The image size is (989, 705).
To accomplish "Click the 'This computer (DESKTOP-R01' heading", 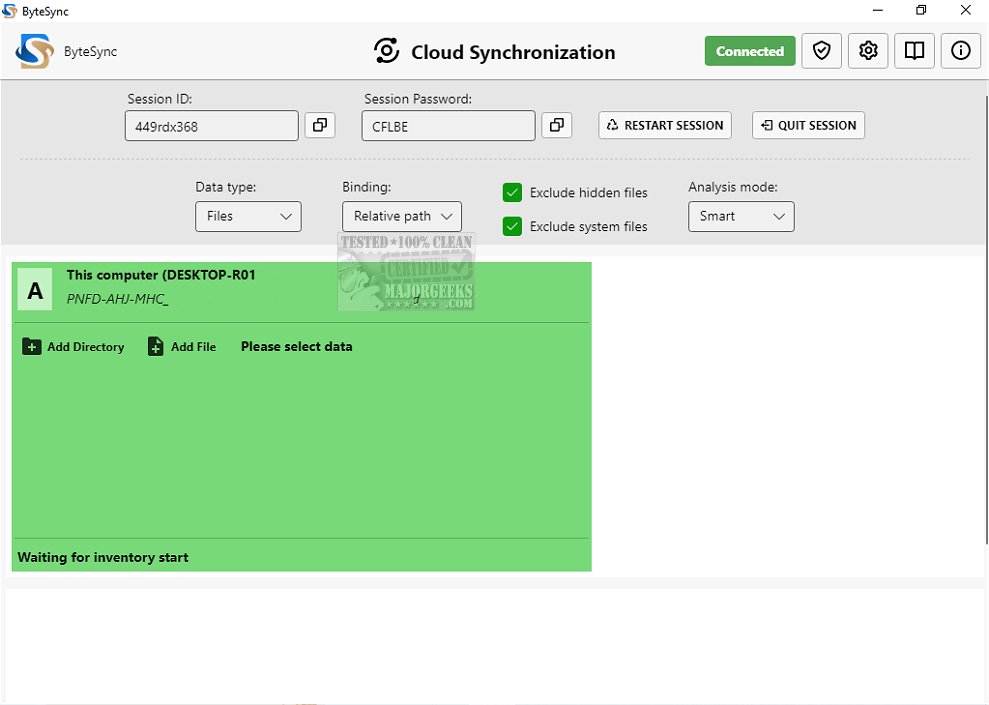I will (x=161, y=275).
